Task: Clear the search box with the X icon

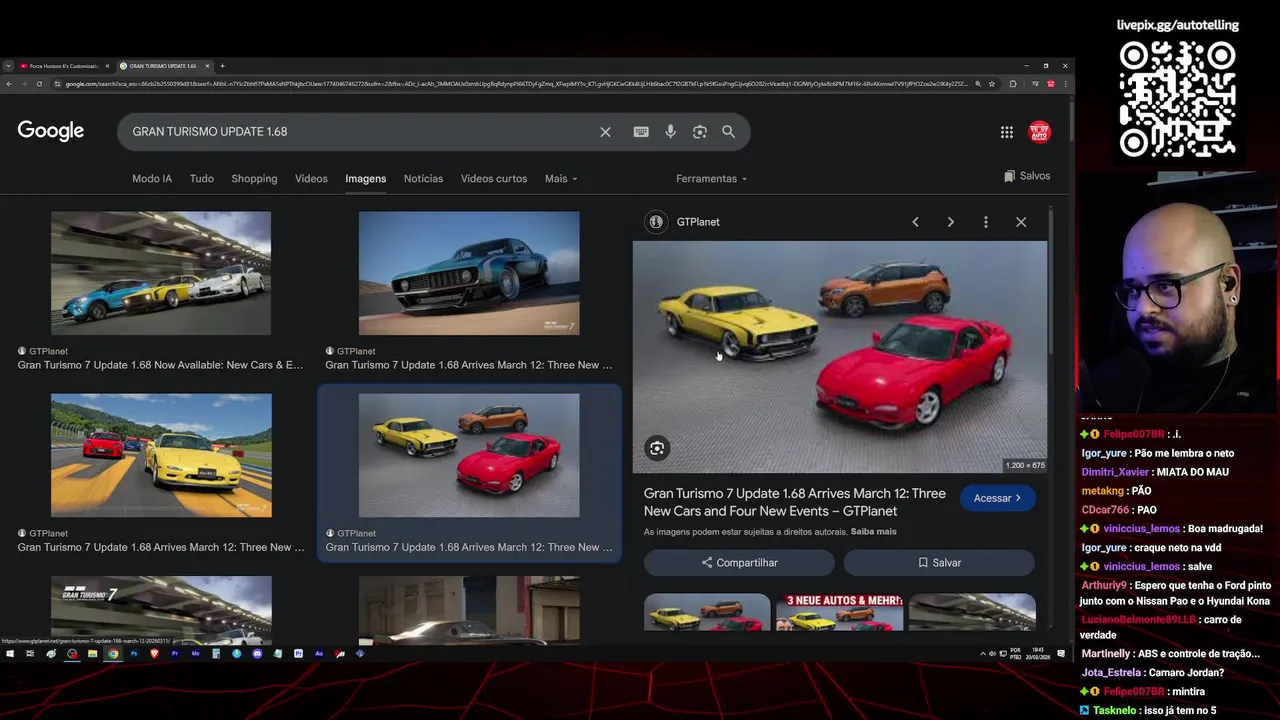Action: (x=605, y=132)
